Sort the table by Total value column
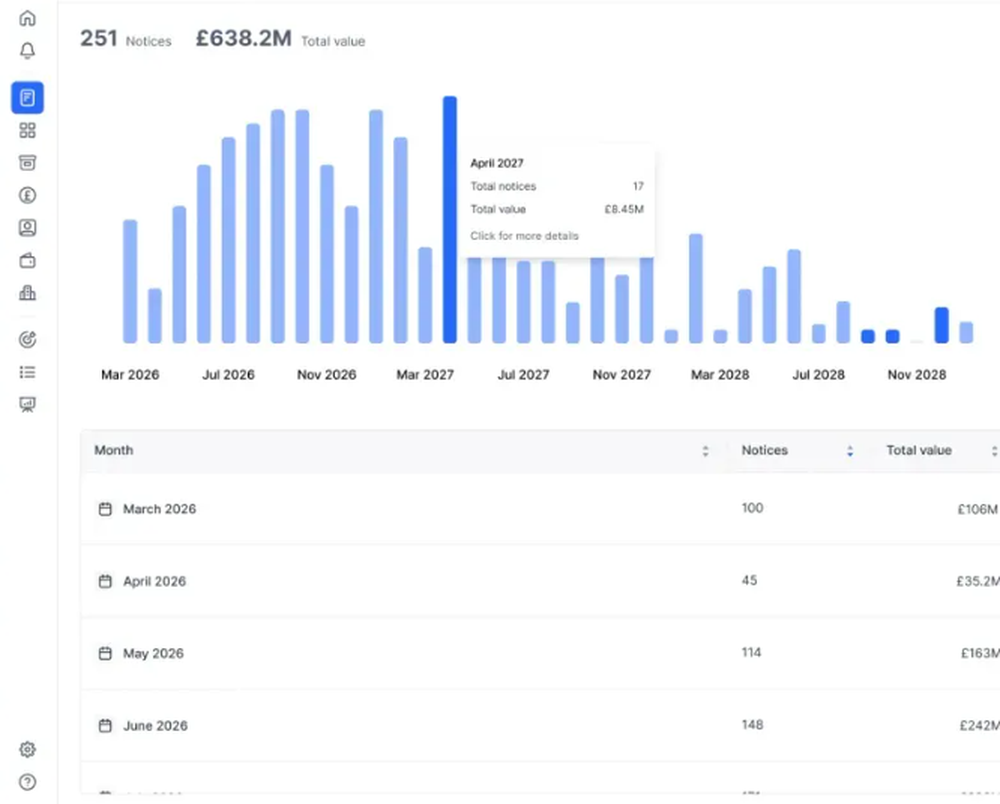Screen dimensions: 1000x804 click(x=993, y=451)
